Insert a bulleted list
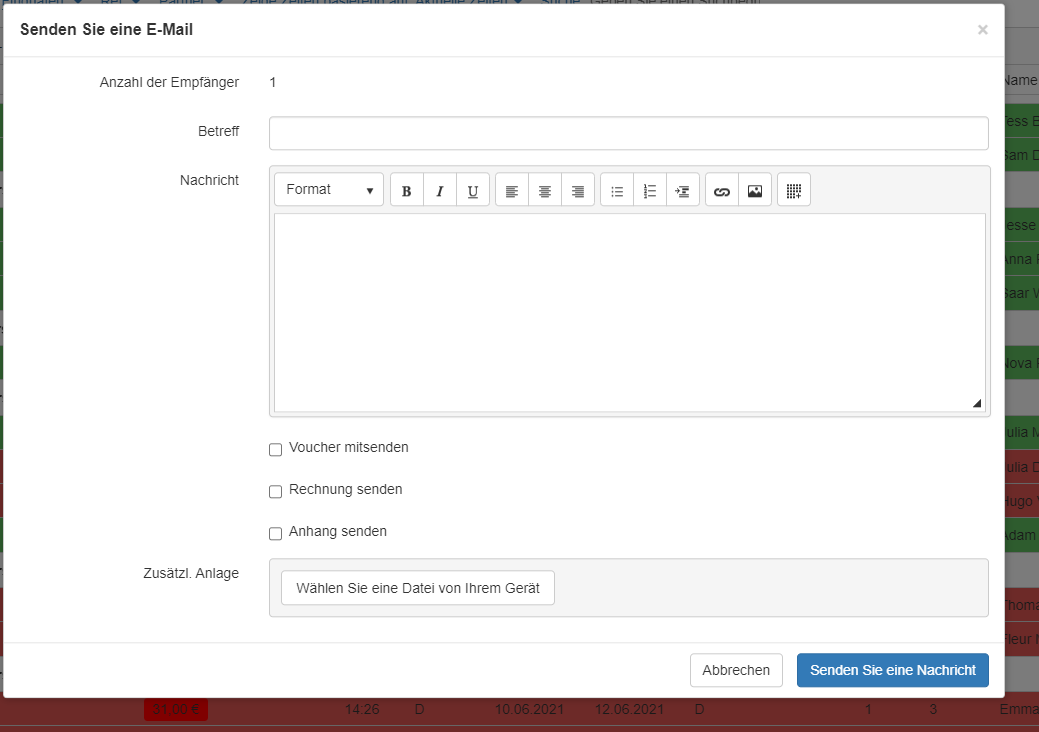Screen dimensions: 1039x732 617,191
